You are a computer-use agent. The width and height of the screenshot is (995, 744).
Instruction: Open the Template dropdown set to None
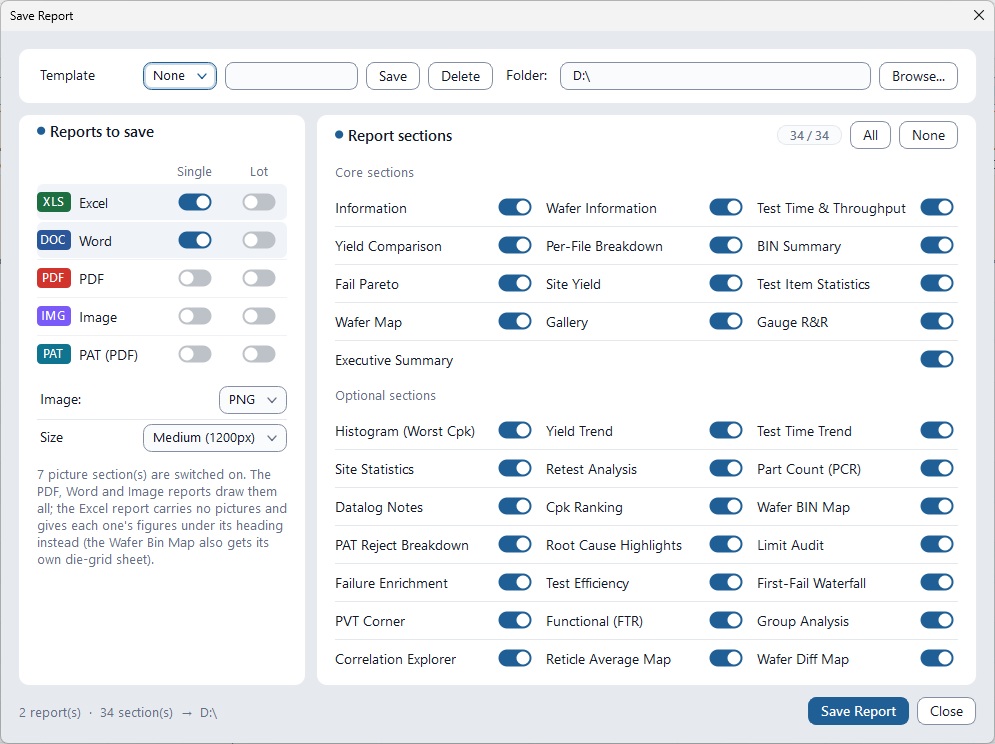[180, 76]
